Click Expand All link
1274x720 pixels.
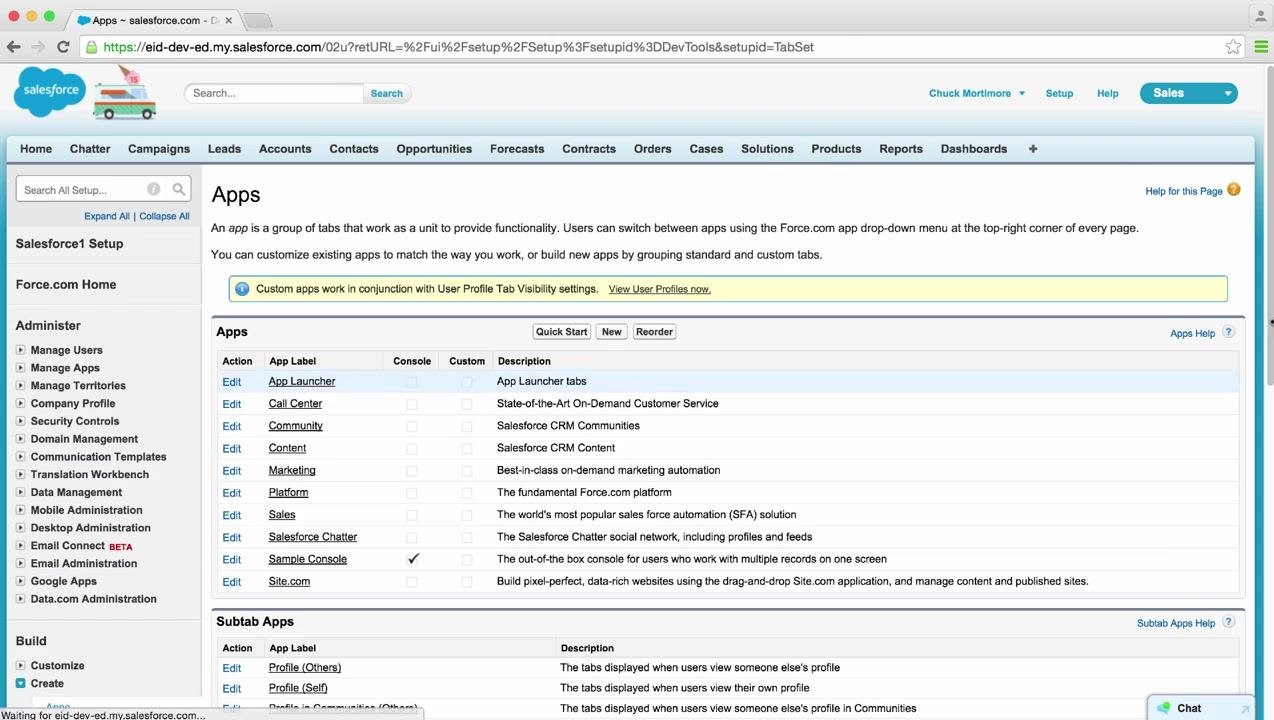(107, 216)
